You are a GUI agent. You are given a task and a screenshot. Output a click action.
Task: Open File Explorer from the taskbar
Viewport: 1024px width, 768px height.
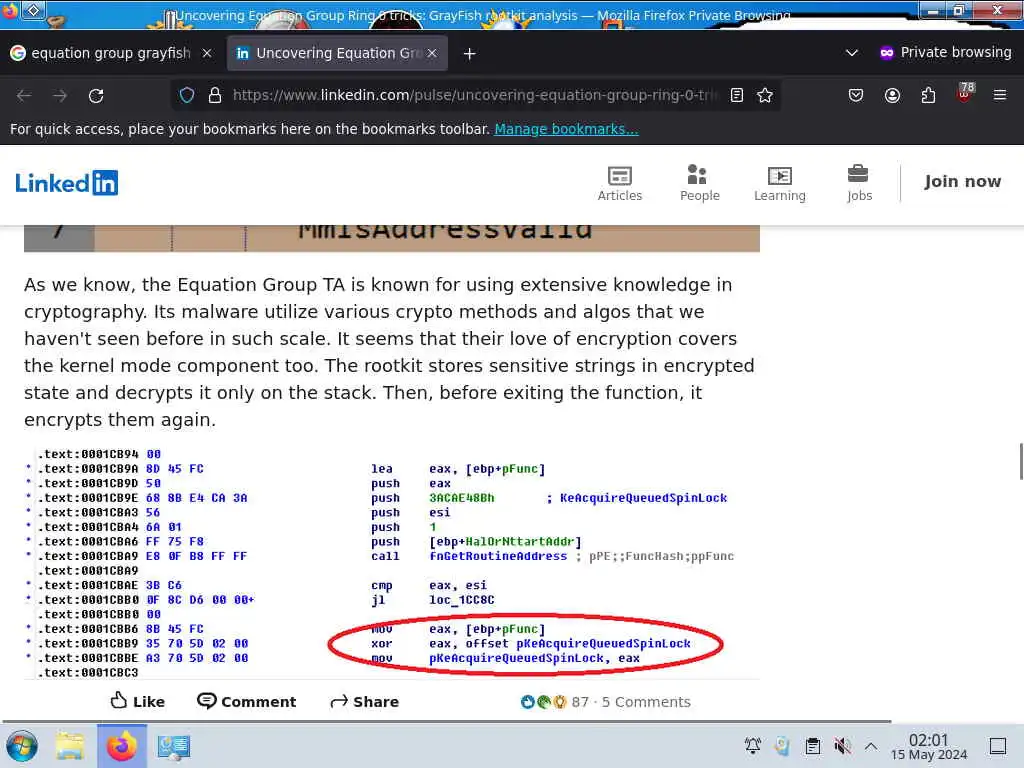[x=70, y=746]
